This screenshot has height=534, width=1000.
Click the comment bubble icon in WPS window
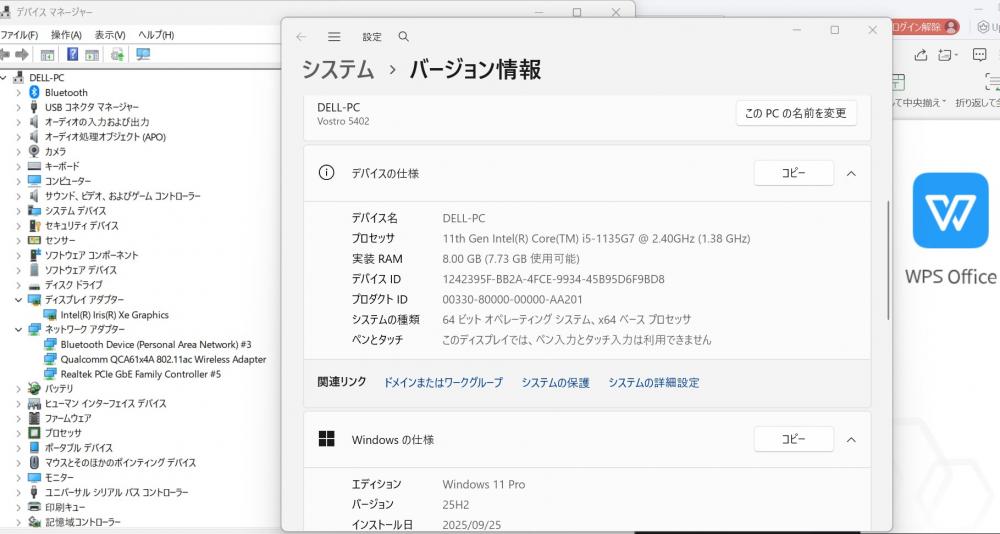click(x=980, y=56)
